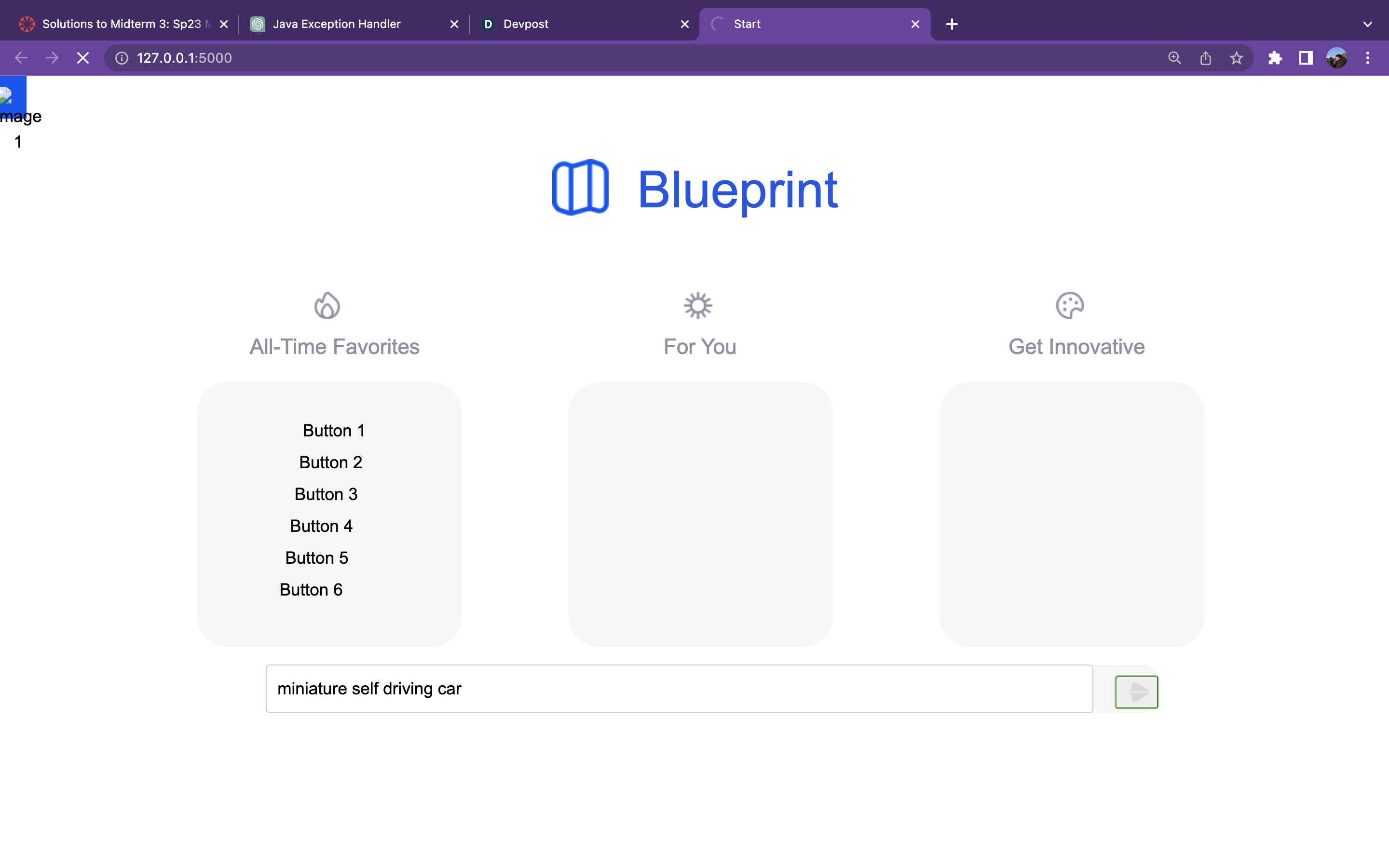
Task: Toggle the browser side panel
Action: pyautogui.click(x=1306, y=58)
